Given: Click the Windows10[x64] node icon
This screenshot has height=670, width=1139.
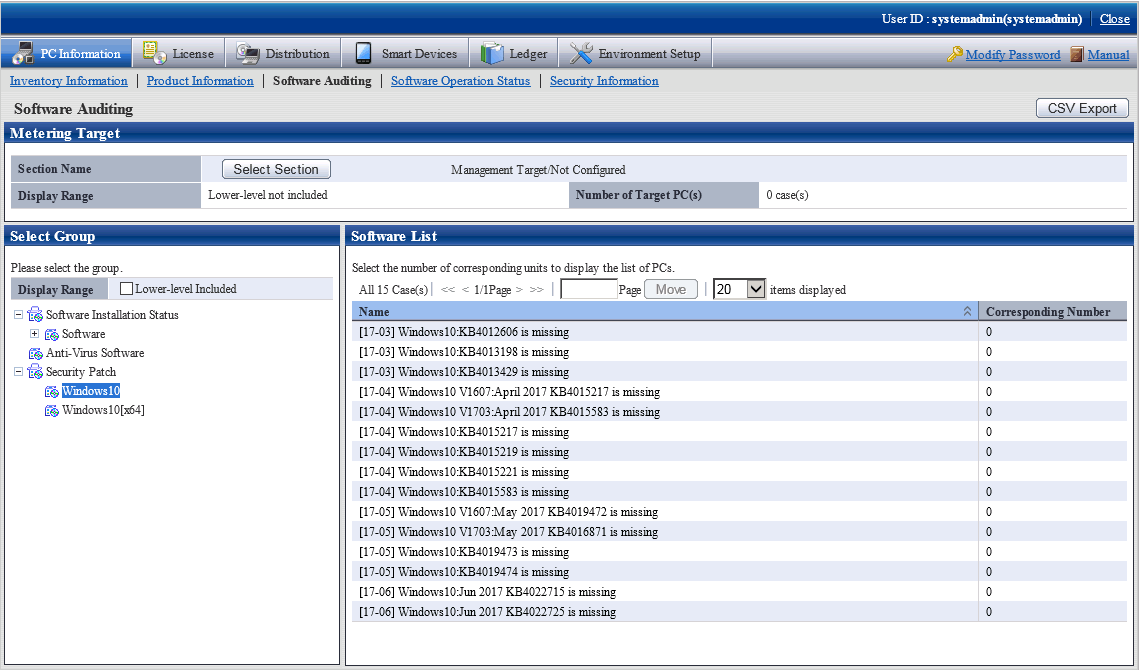Looking at the screenshot, I should (52, 410).
